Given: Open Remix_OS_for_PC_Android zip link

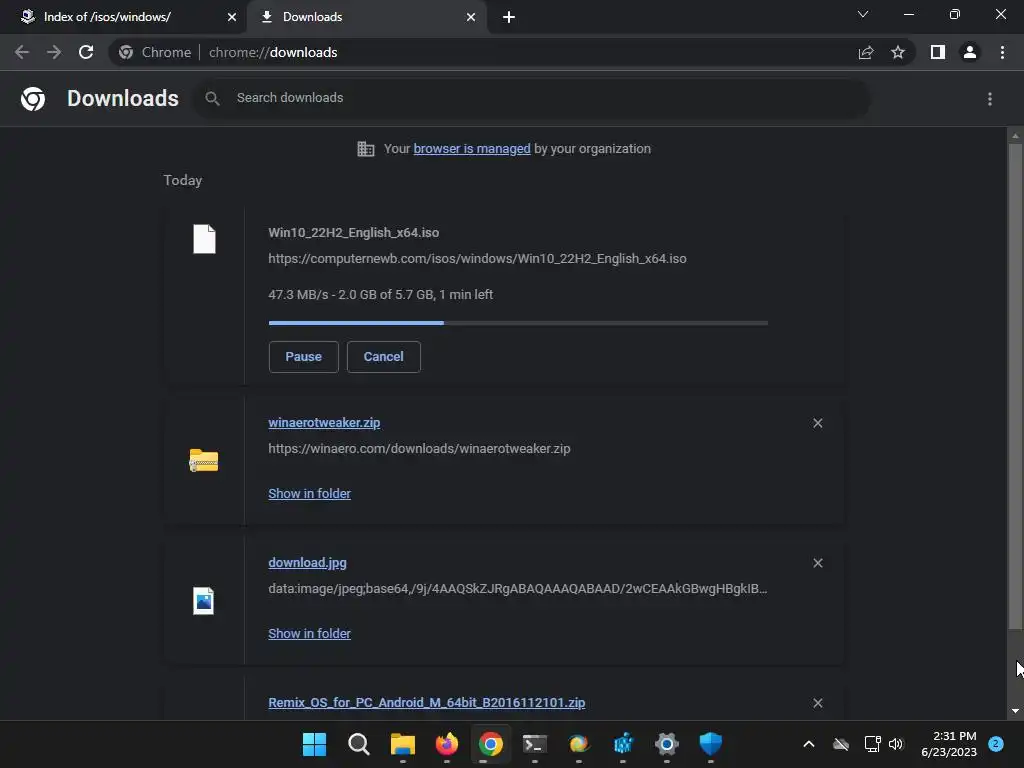Looking at the screenshot, I should click(x=426, y=703).
